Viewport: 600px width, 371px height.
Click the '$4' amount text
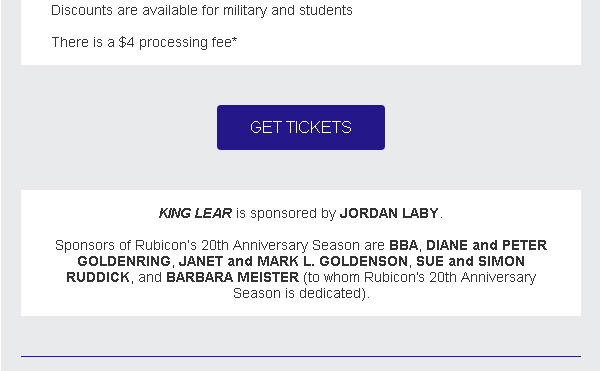tap(126, 42)
